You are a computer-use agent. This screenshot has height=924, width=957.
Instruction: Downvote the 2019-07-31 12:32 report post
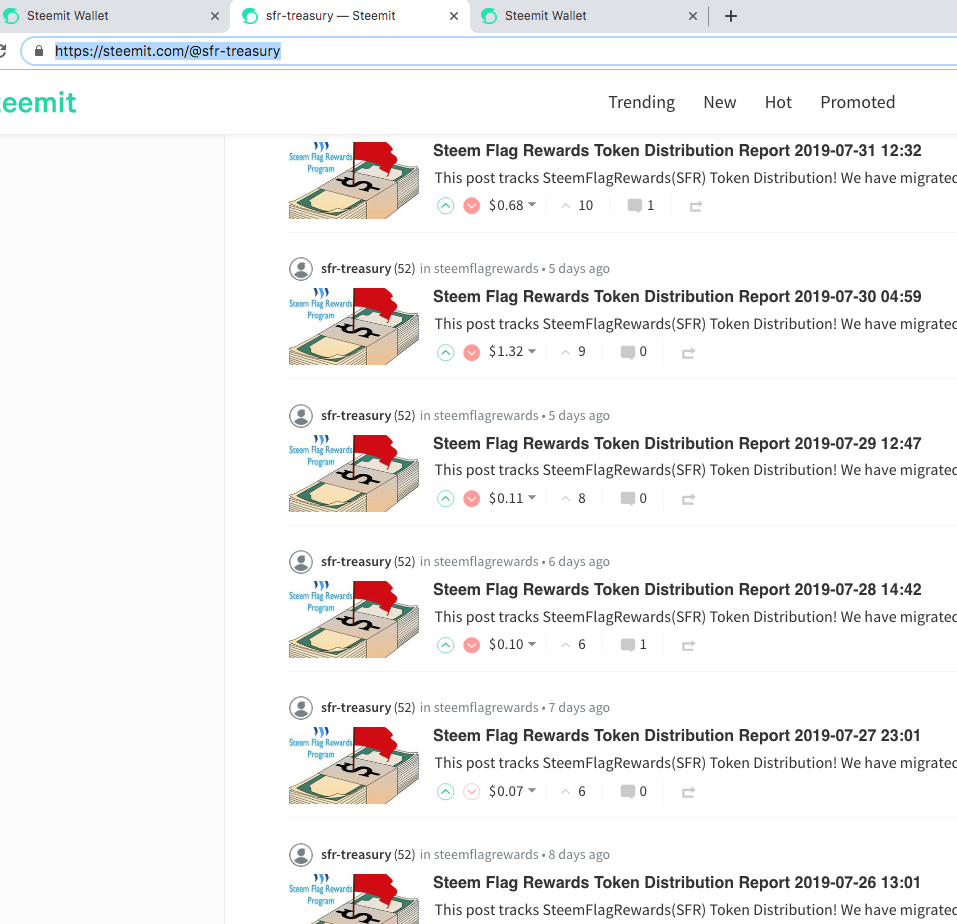coord(471,206)
